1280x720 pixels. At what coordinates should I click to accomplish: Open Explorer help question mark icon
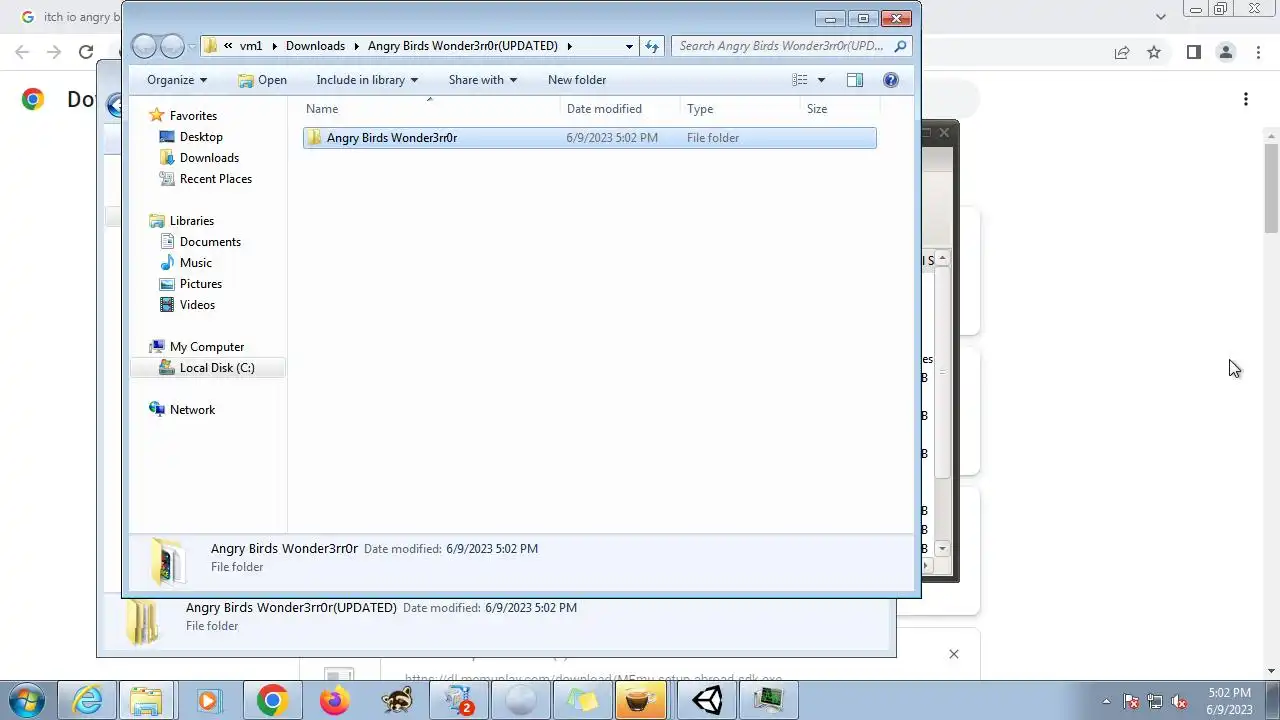(891, 80)
